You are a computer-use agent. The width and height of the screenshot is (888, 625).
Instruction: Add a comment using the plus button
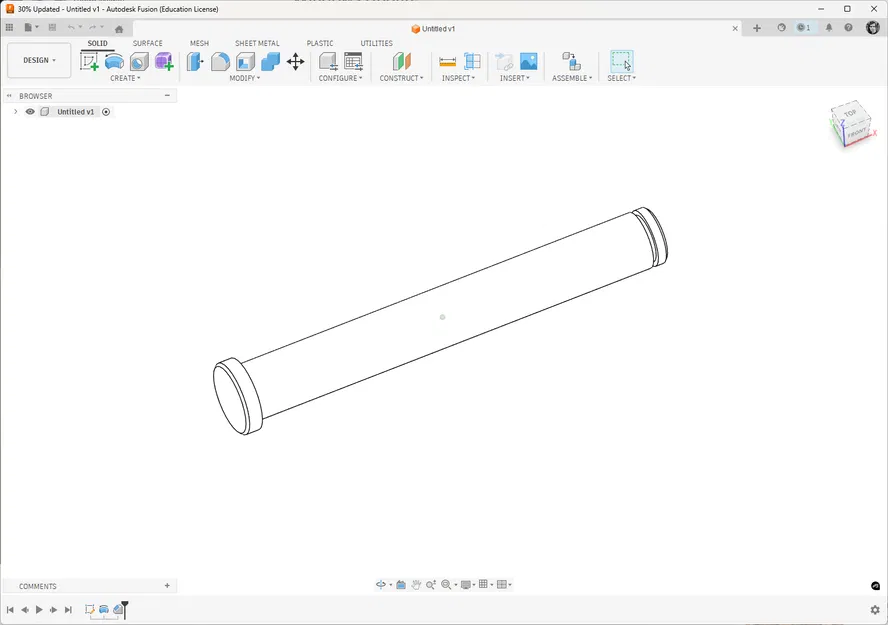click(x=167, y=585)
